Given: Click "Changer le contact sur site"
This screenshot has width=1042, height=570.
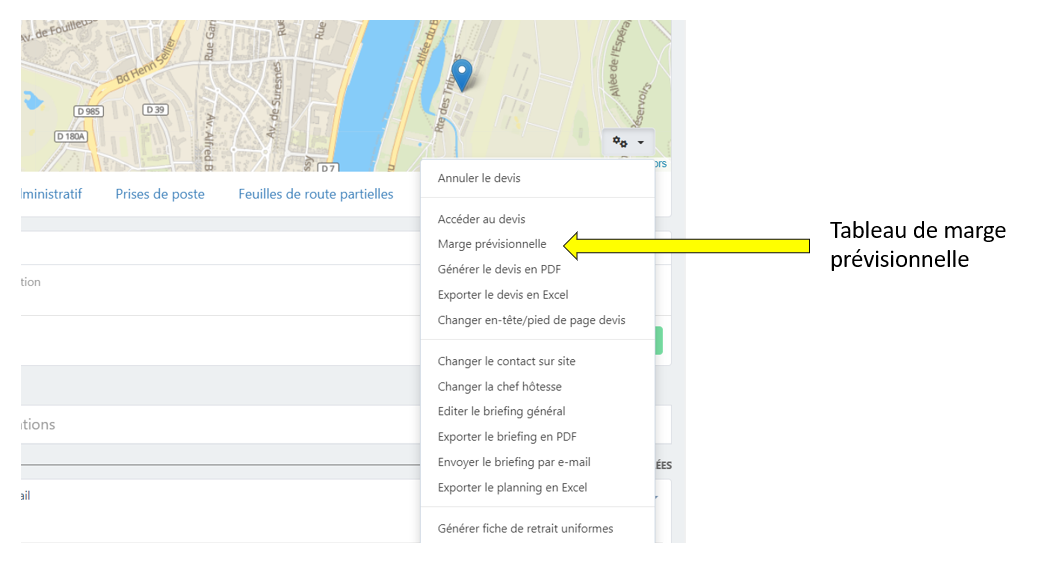Looking at the screenshot, I should tap(506, 361).
